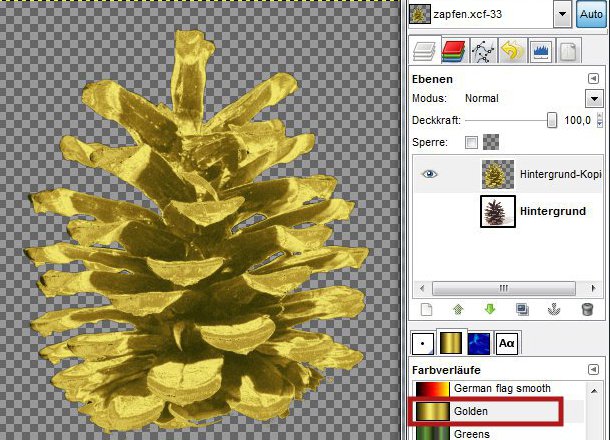This screenshot has height=440, width=610.
Task: Switch to the Layers tab
Action: click(424, 51)
